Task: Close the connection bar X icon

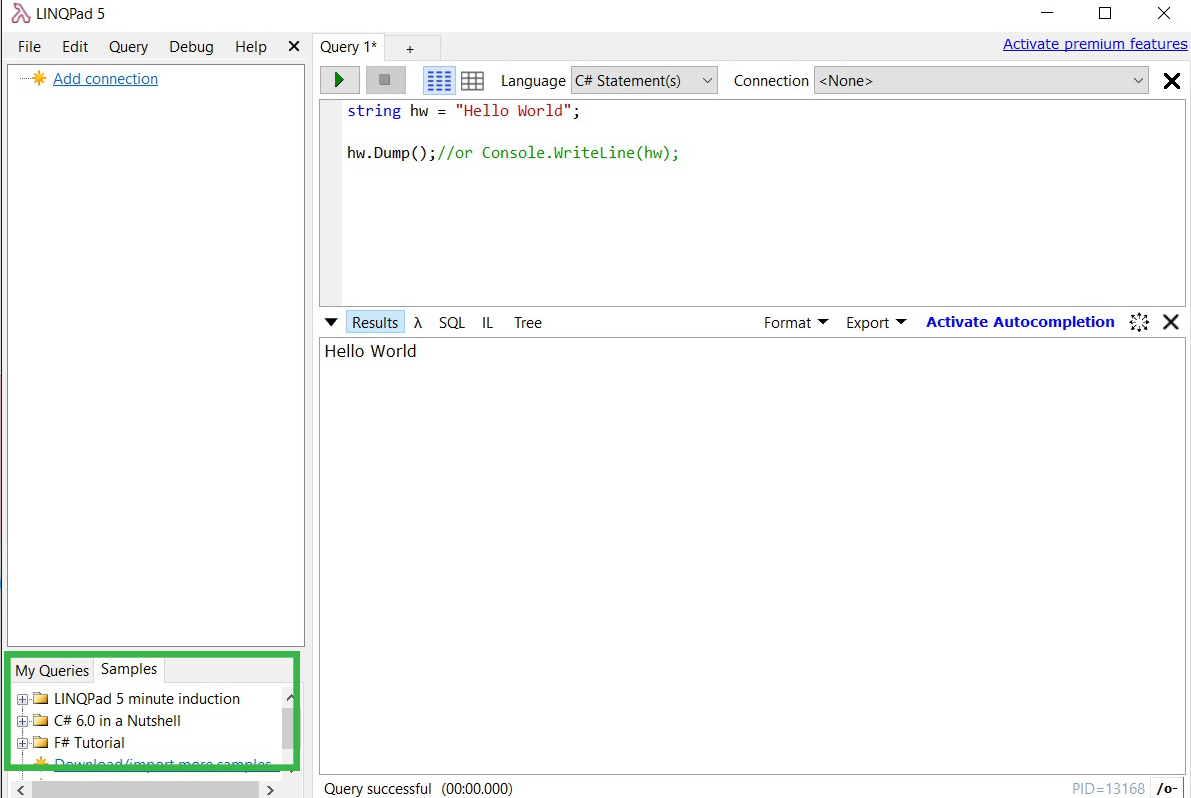Action: [x=1172, y=80]
